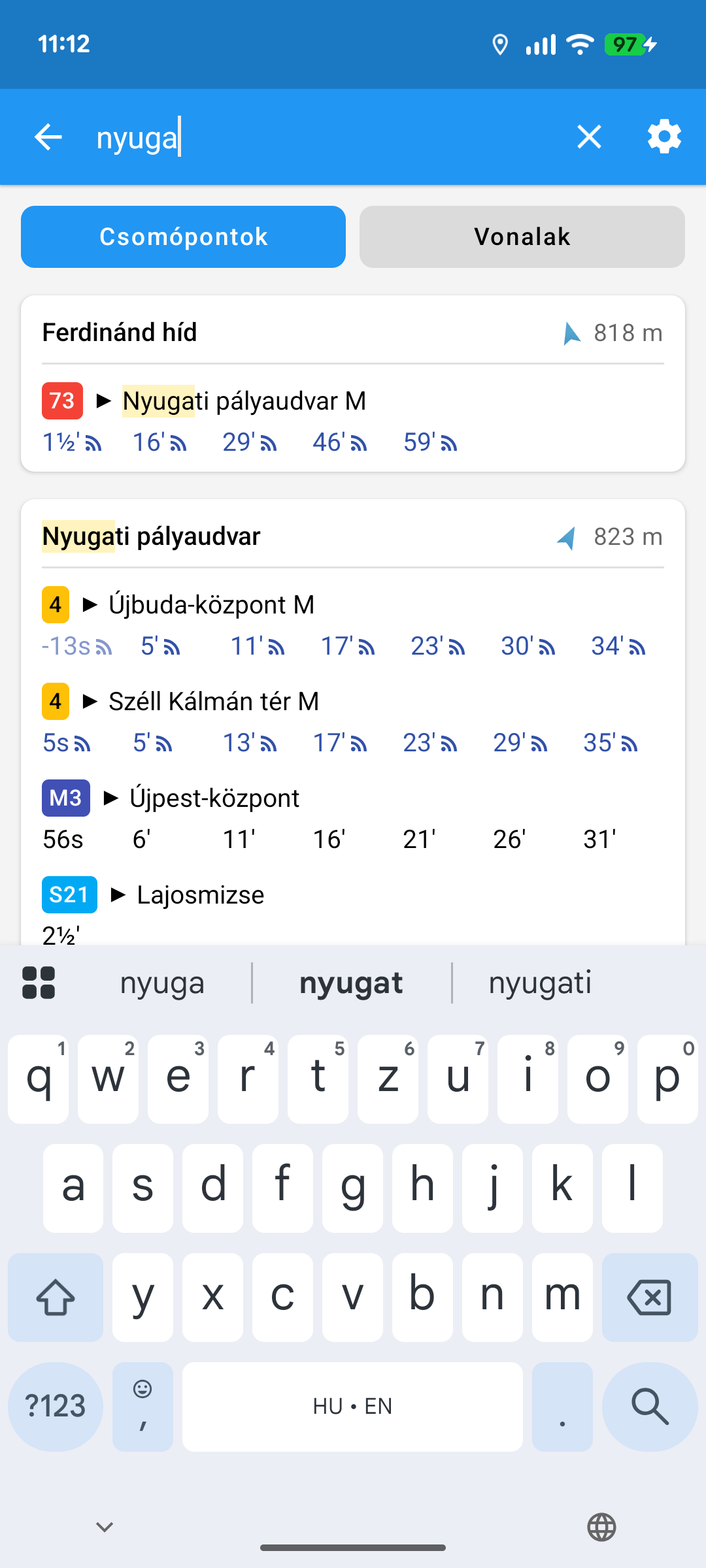Tap the back arrow in search bar
The height and width of the screenshot is (1568, 706).
coord(48,137)
